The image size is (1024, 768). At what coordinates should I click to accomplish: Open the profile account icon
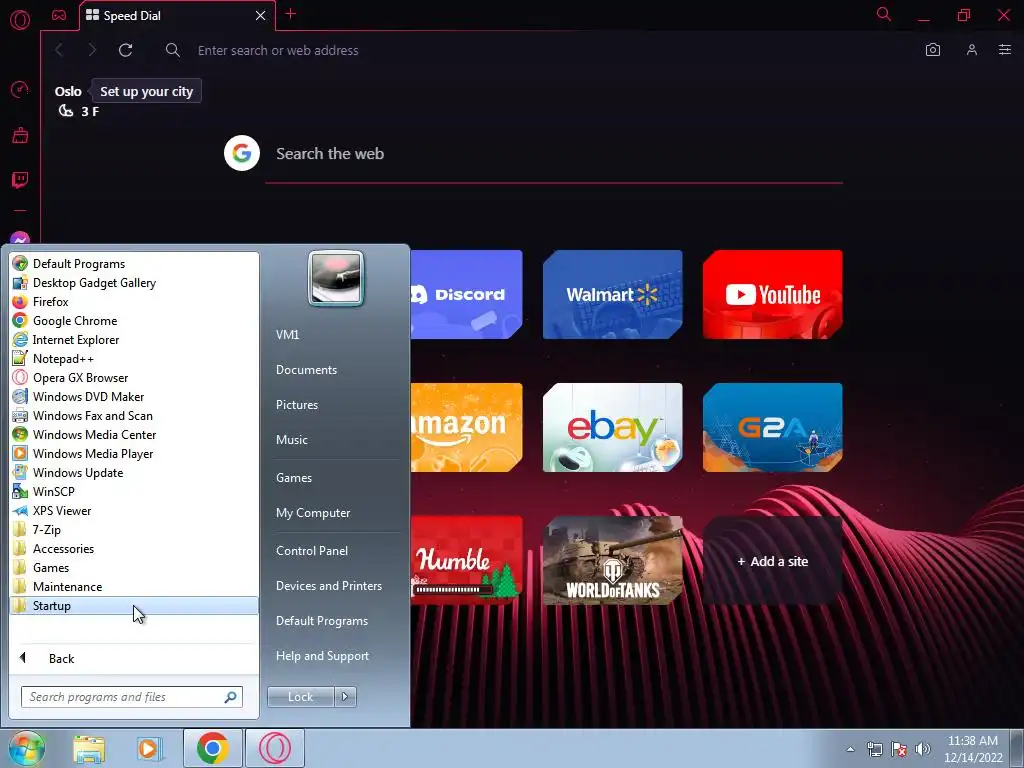(x=972, y=50)
